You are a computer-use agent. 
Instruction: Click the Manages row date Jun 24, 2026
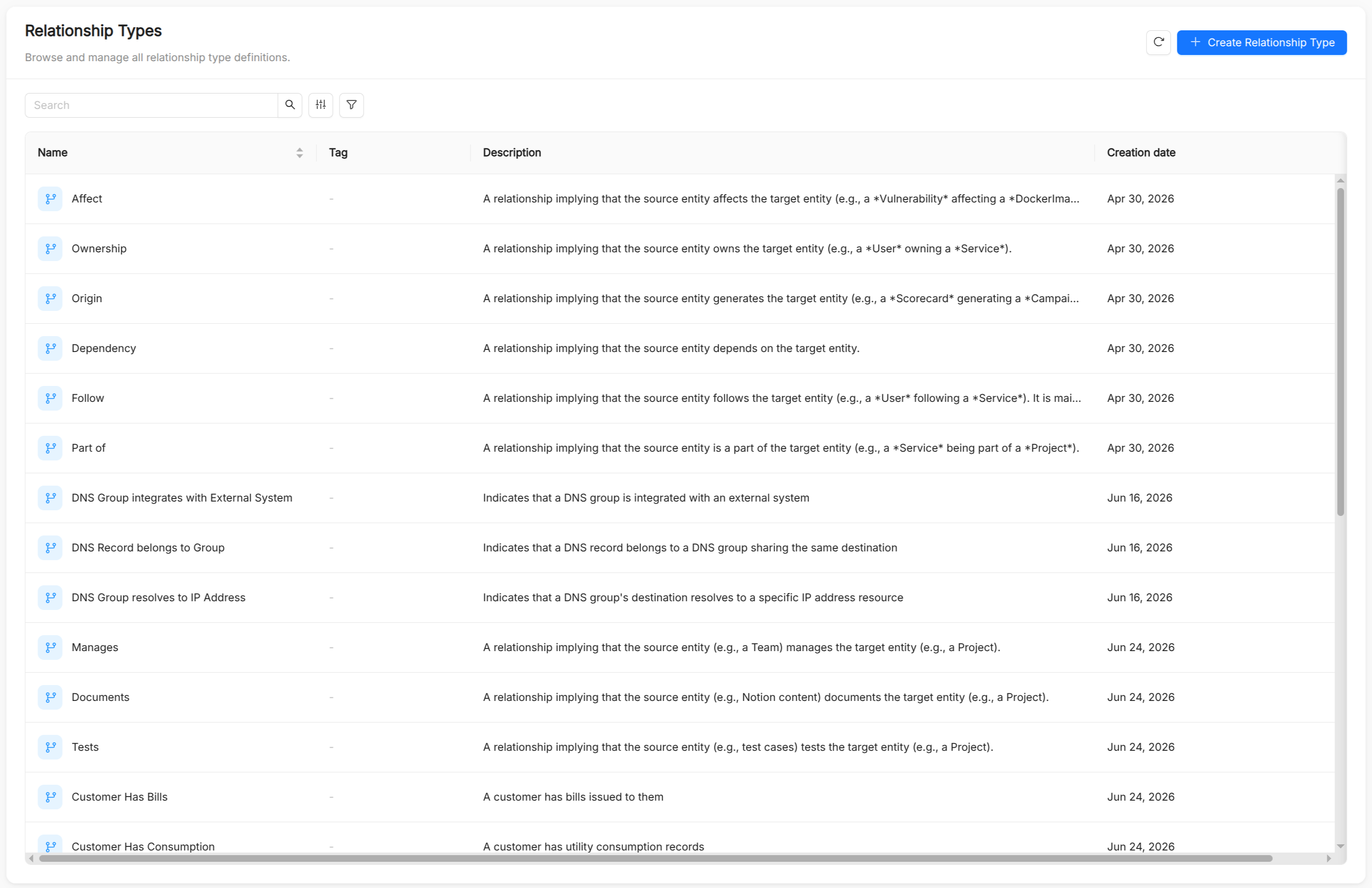click(1140, 647)
